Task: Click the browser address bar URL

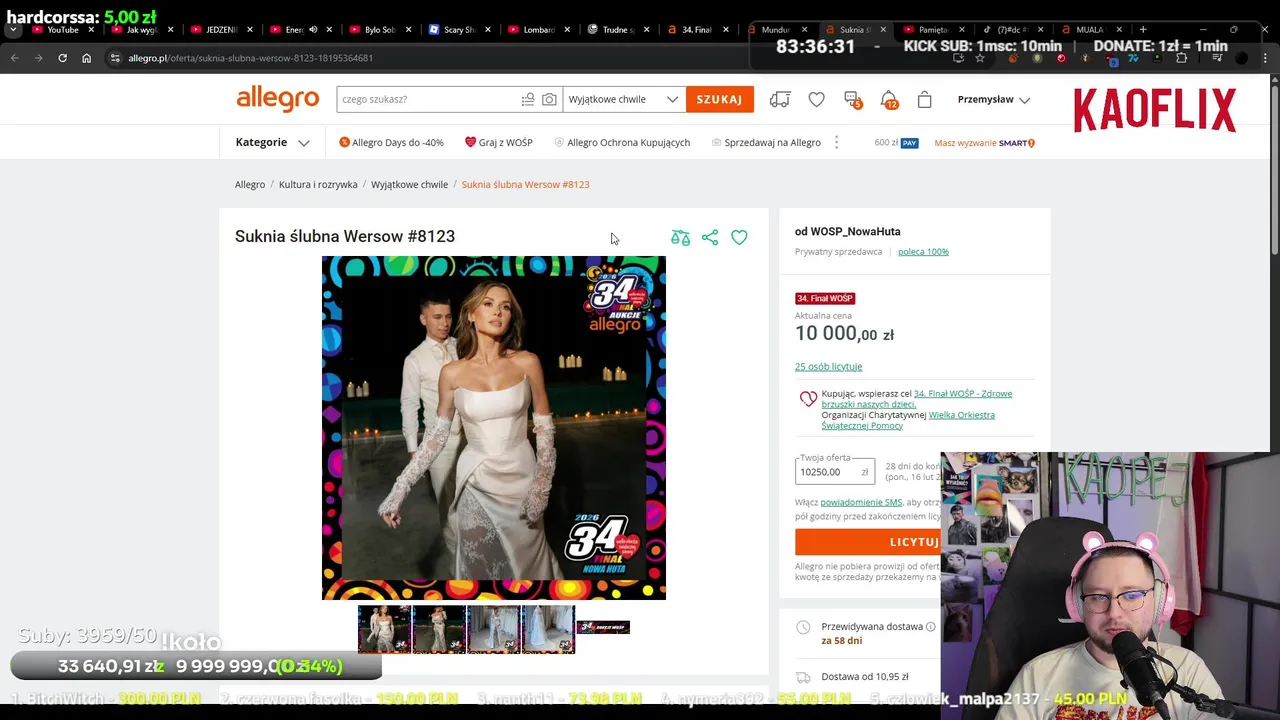Action: pos(250,58)
